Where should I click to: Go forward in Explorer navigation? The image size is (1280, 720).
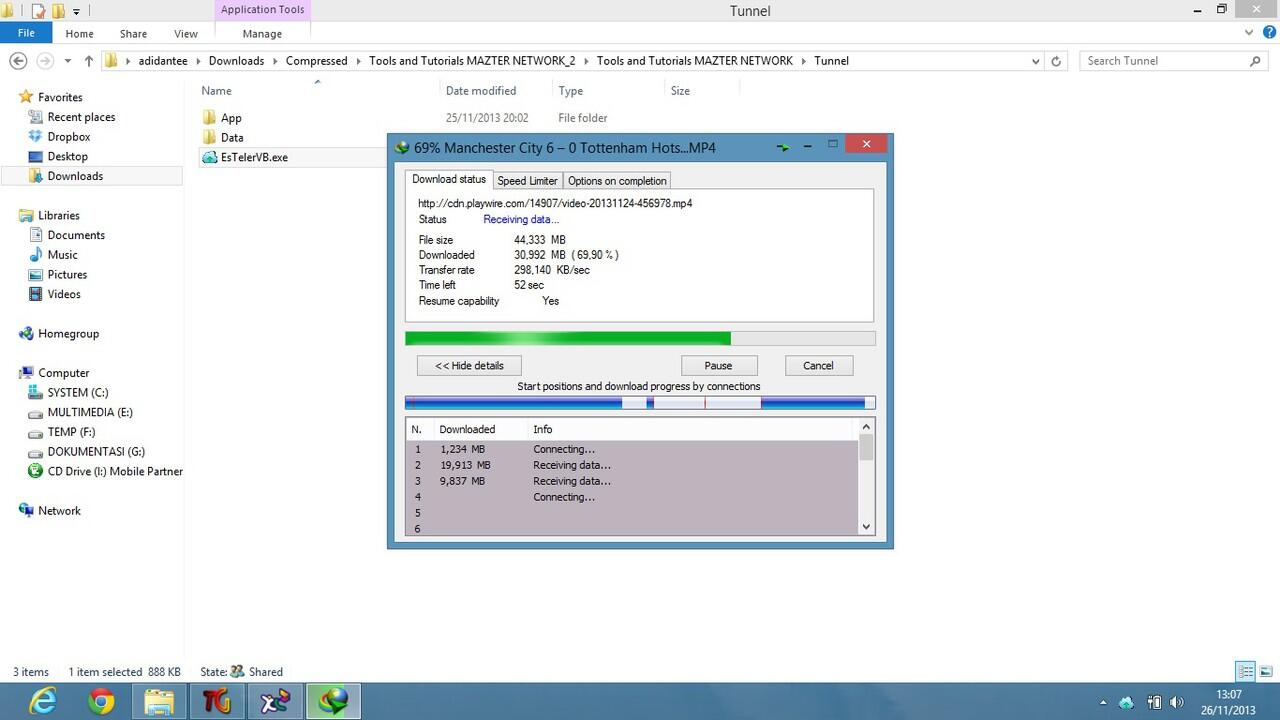coord(44,61)
